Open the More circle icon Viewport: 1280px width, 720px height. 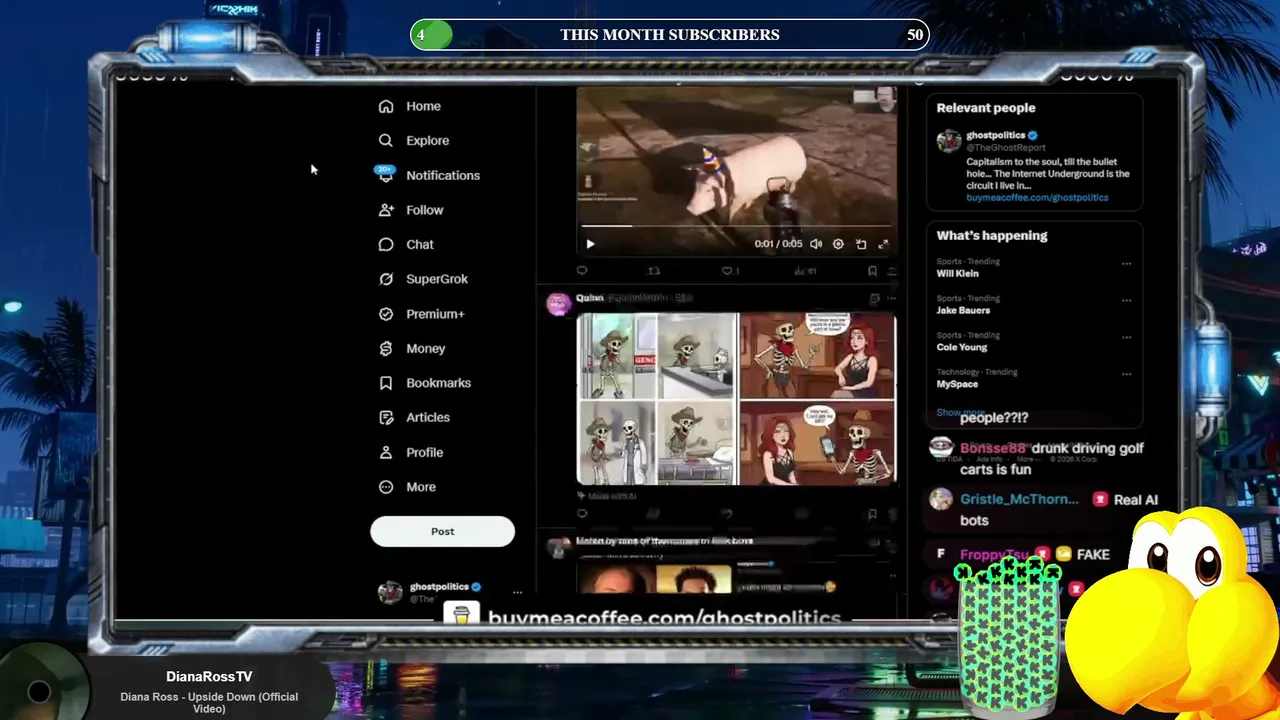(x=386, y=487)
